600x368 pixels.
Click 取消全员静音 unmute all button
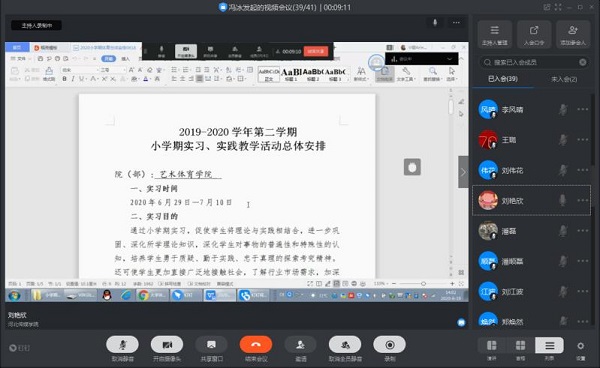(x=345, y=345)
